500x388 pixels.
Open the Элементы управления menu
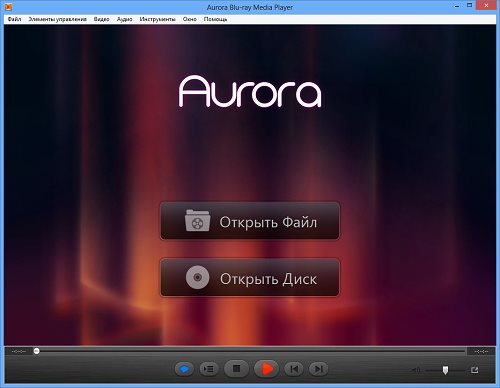57,19
